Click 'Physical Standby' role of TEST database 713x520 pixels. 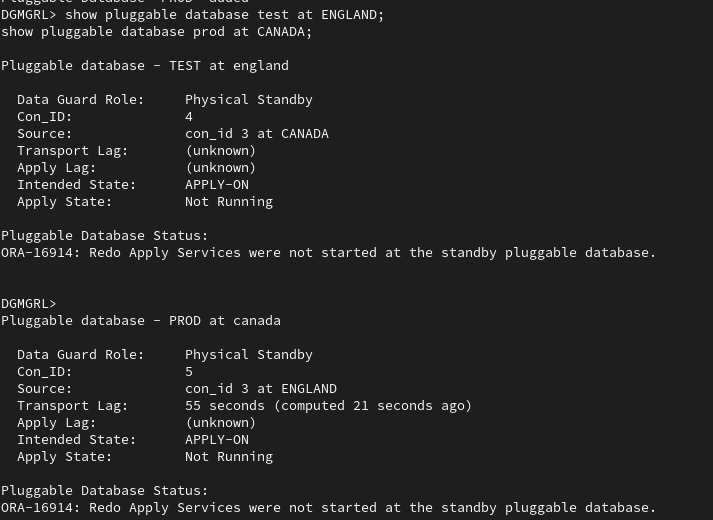[x=248, y=99]
